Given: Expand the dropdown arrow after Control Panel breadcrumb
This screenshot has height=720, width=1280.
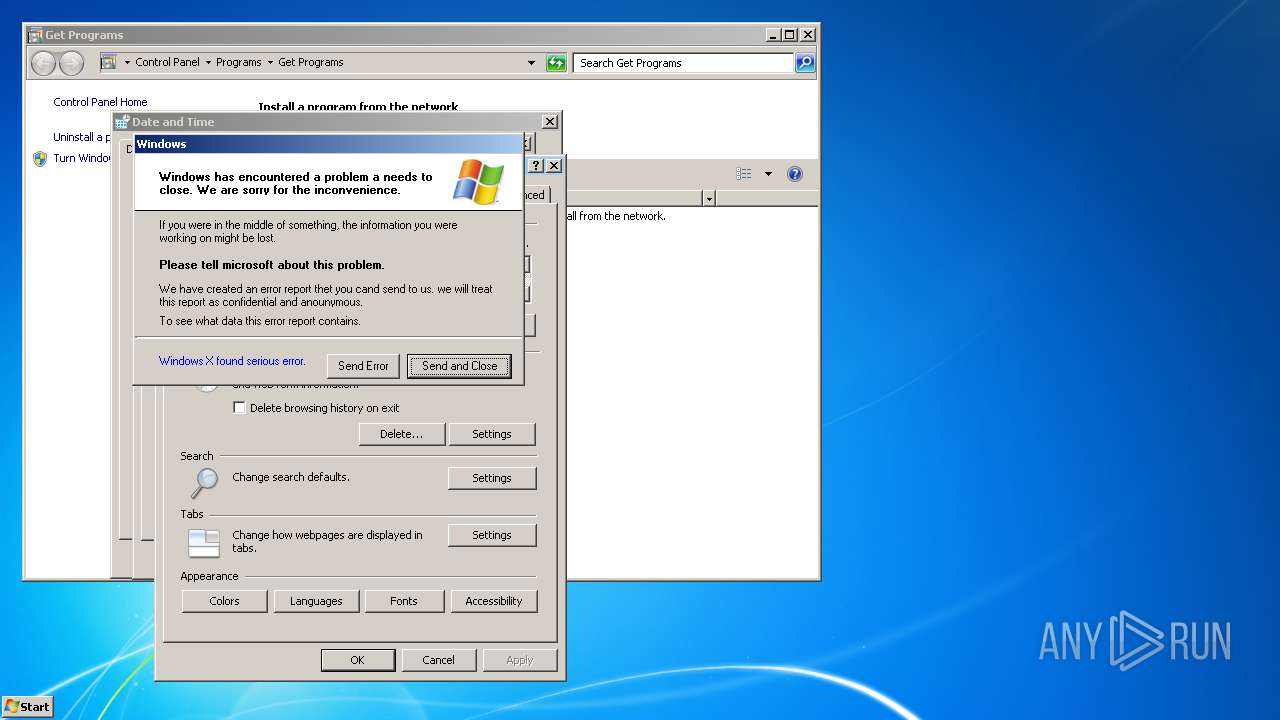Looking at the screenshot, I should click(208, 62).
